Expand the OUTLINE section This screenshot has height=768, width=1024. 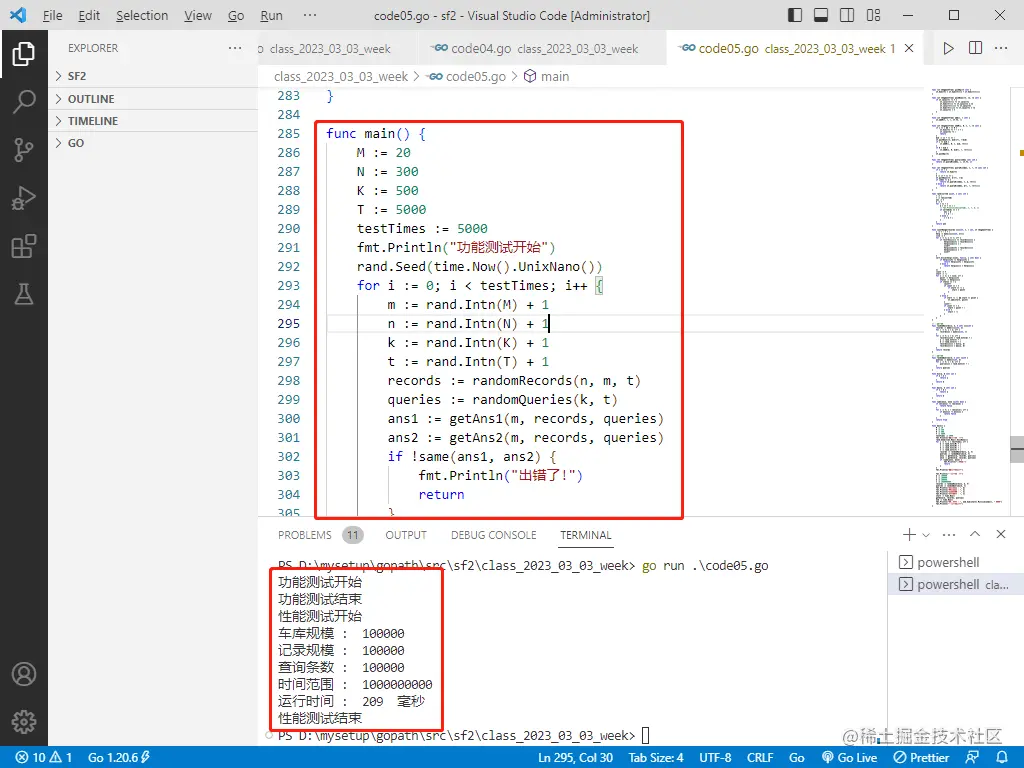pos(153,99)
